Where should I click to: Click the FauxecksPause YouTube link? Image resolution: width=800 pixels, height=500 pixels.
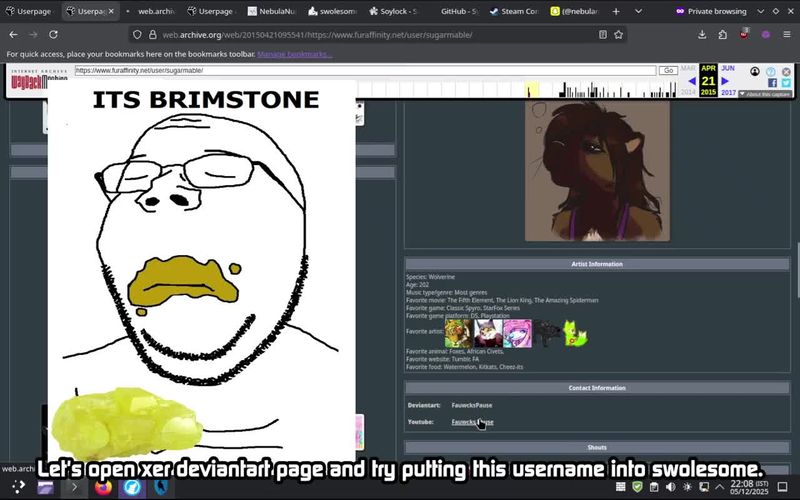(472, 422)
